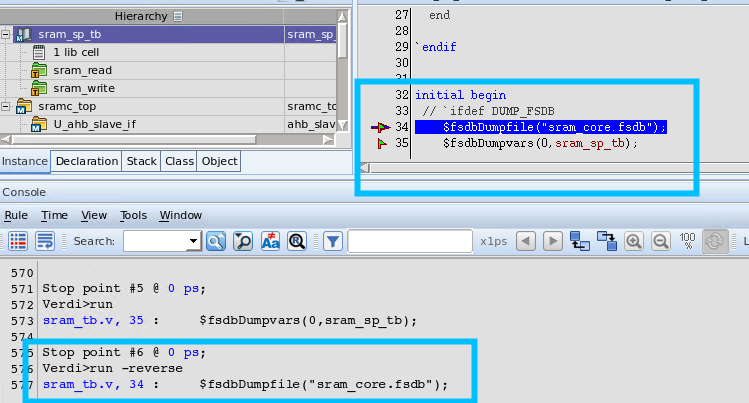Click the Hierarchy panel menu icon
The height and width of the screenshot is (403, 749).
tap(179, 16)
